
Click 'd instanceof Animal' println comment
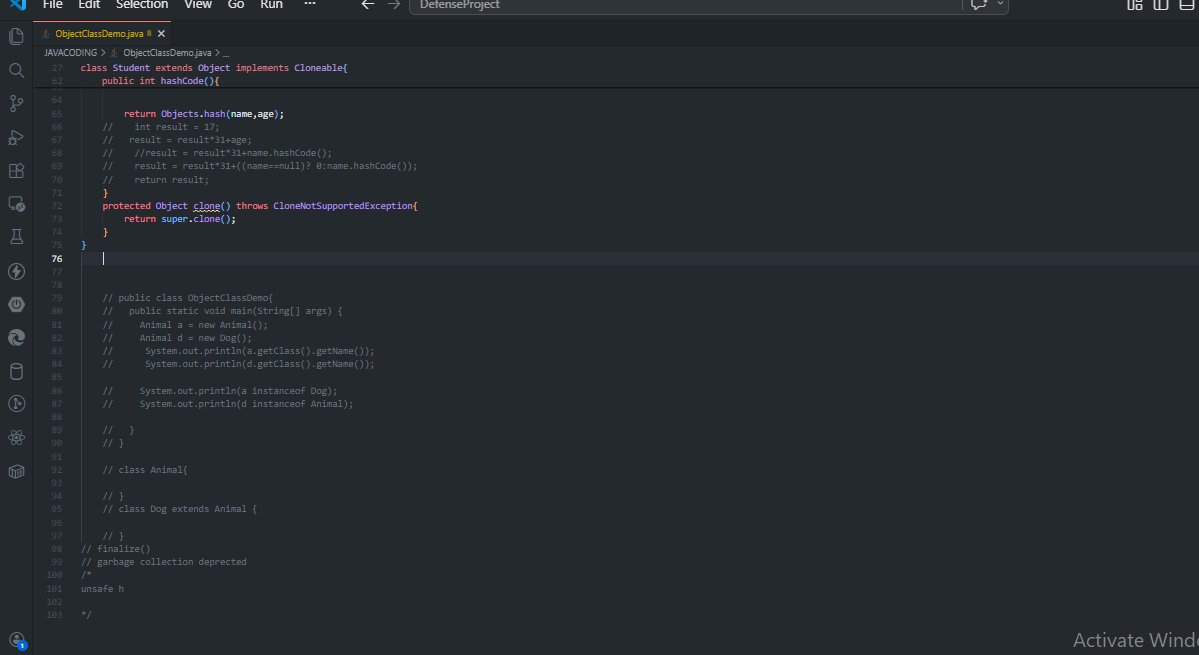pyautogui.click(x=246, y=404)
